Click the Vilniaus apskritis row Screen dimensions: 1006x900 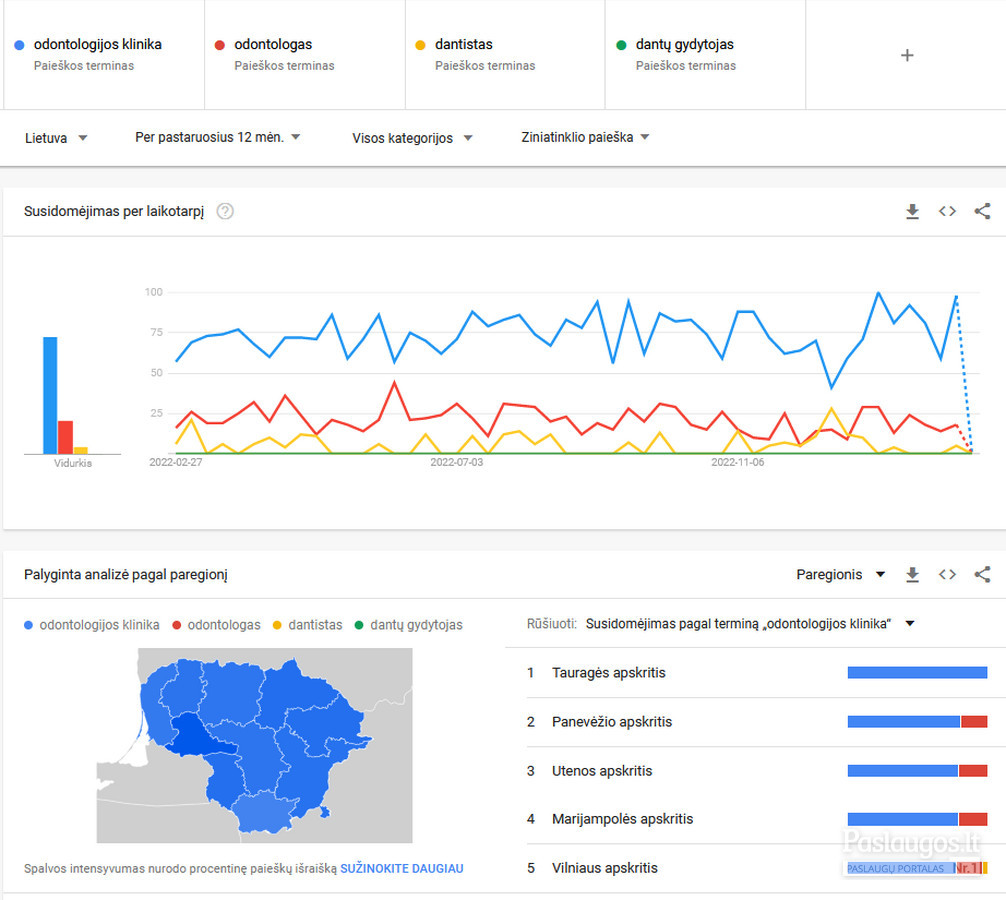pos(757,868)
